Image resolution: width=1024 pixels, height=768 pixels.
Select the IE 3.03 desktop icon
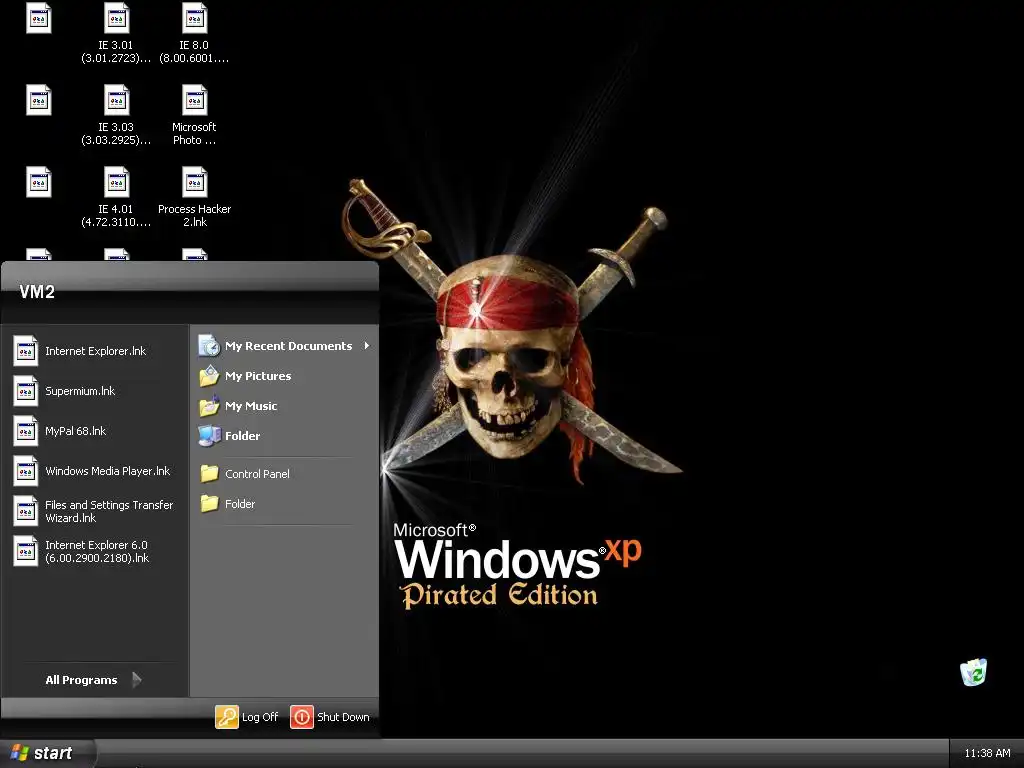click(116, 115)
